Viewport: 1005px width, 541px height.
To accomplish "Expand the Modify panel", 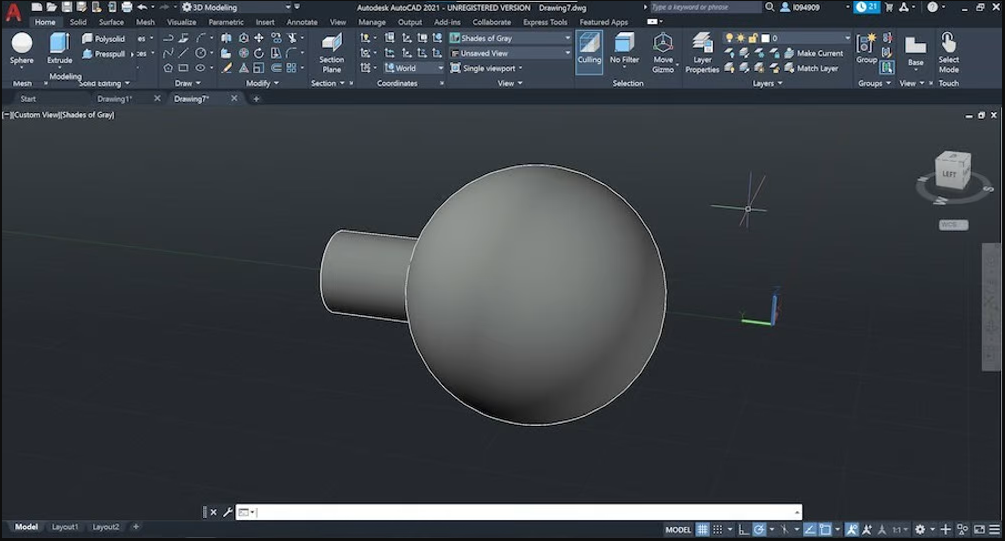I will 262,83.
